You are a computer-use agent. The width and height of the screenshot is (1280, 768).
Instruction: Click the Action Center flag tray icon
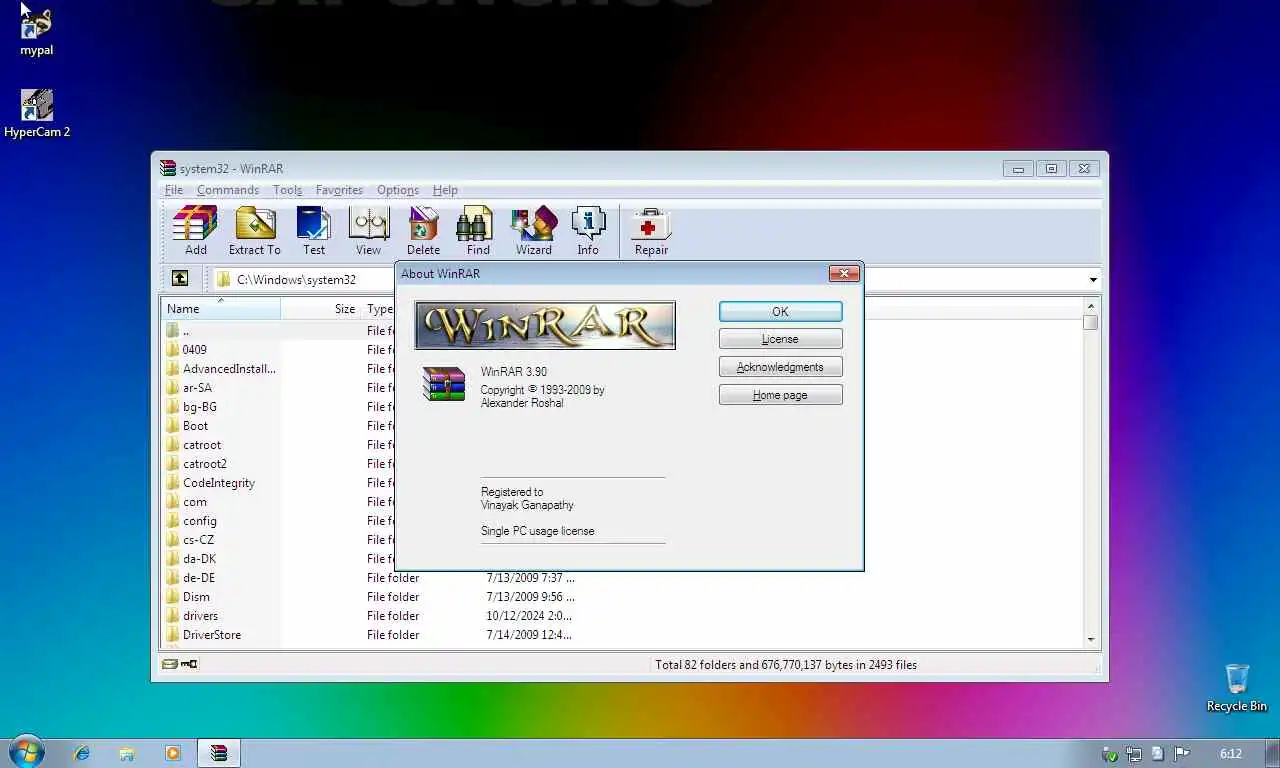1182,754
